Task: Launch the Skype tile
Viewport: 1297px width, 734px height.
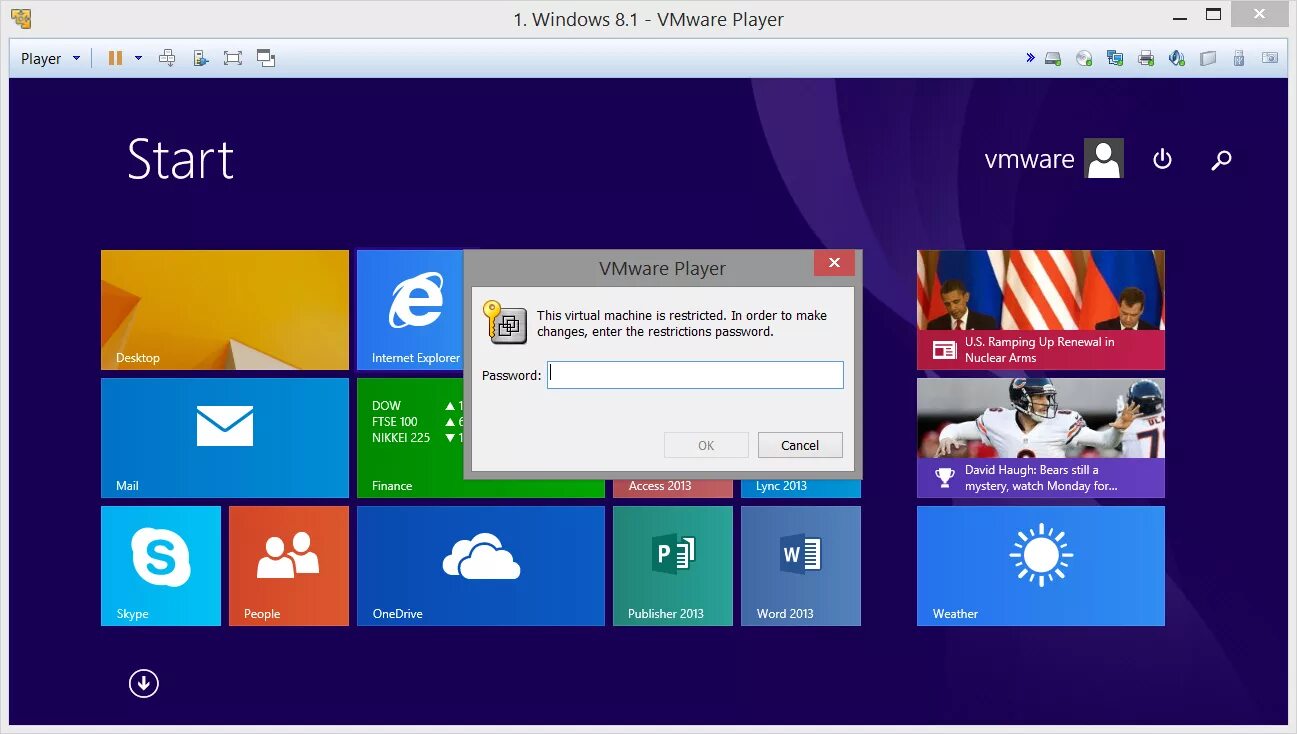Action: pyautogui.click(x=161, y=566)
